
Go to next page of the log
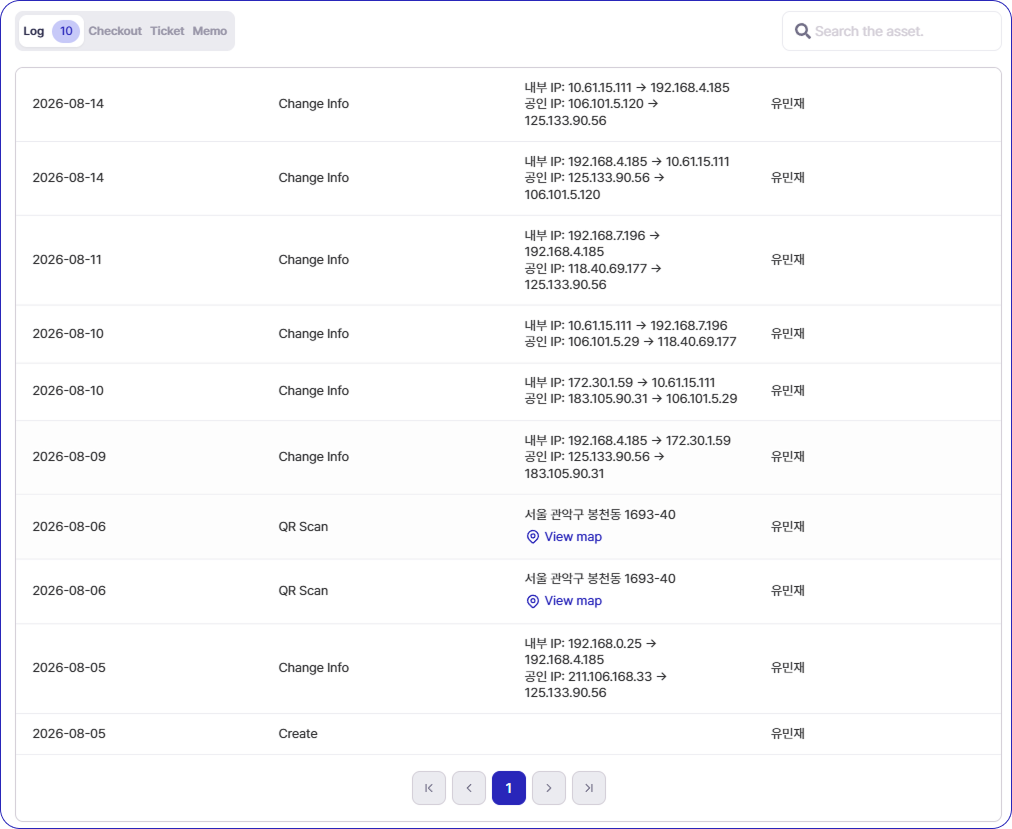(549, 788)
